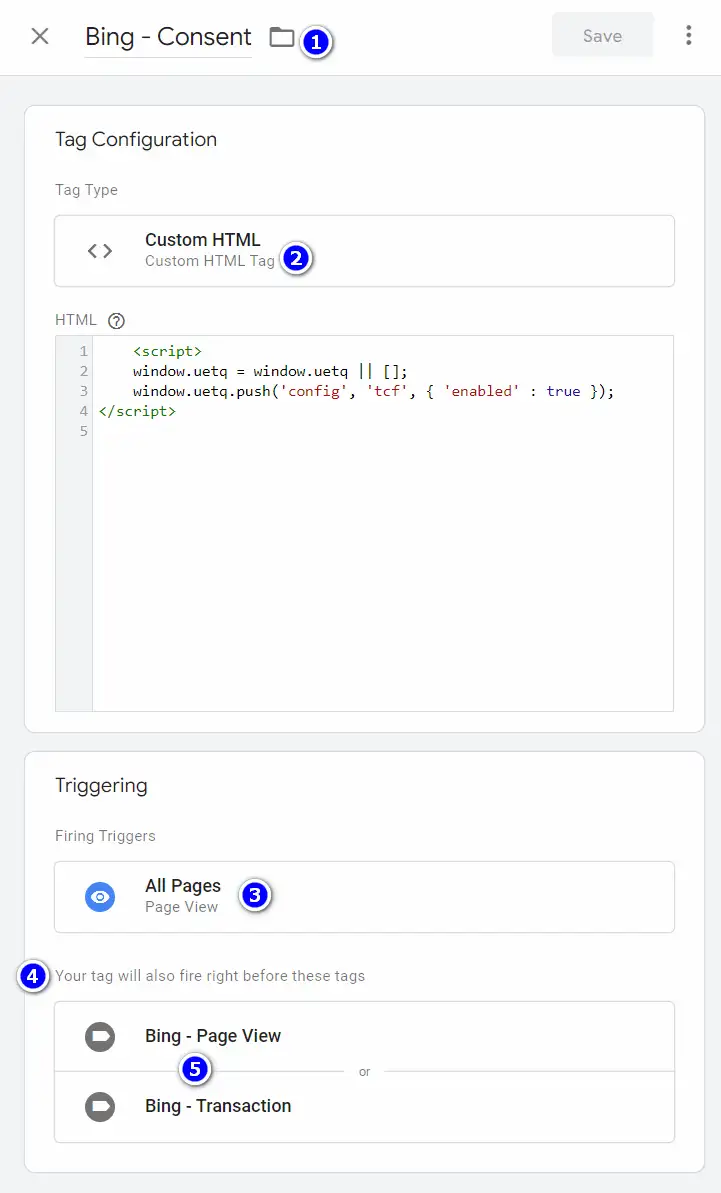The image size is (721, 1193).
Task: Click the blue number 1 annotation marker
Action: (x=316, y=42)
